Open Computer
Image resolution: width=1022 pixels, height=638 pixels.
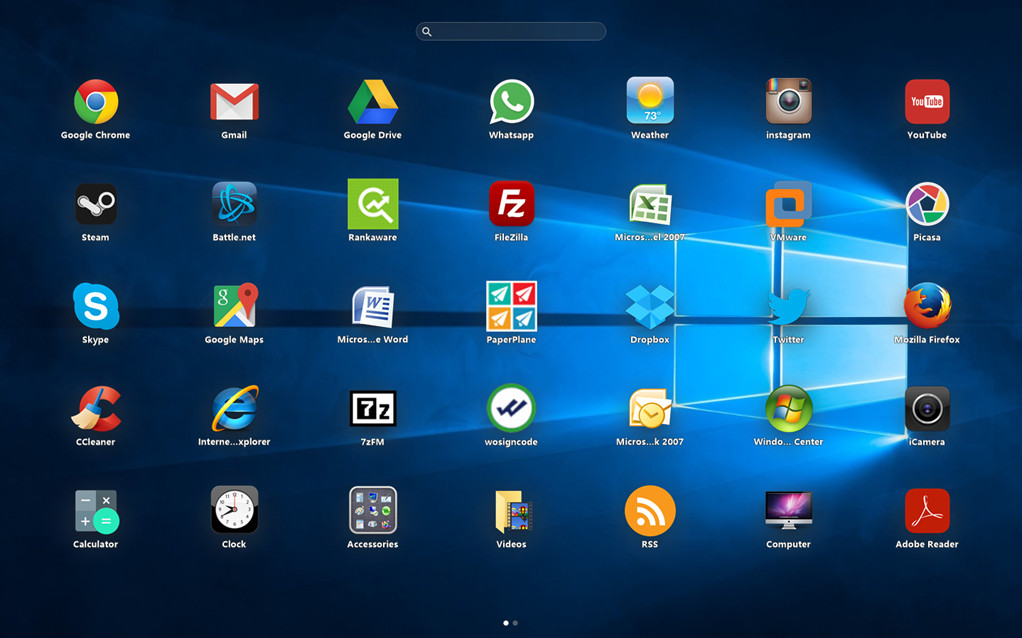[789, 510]
